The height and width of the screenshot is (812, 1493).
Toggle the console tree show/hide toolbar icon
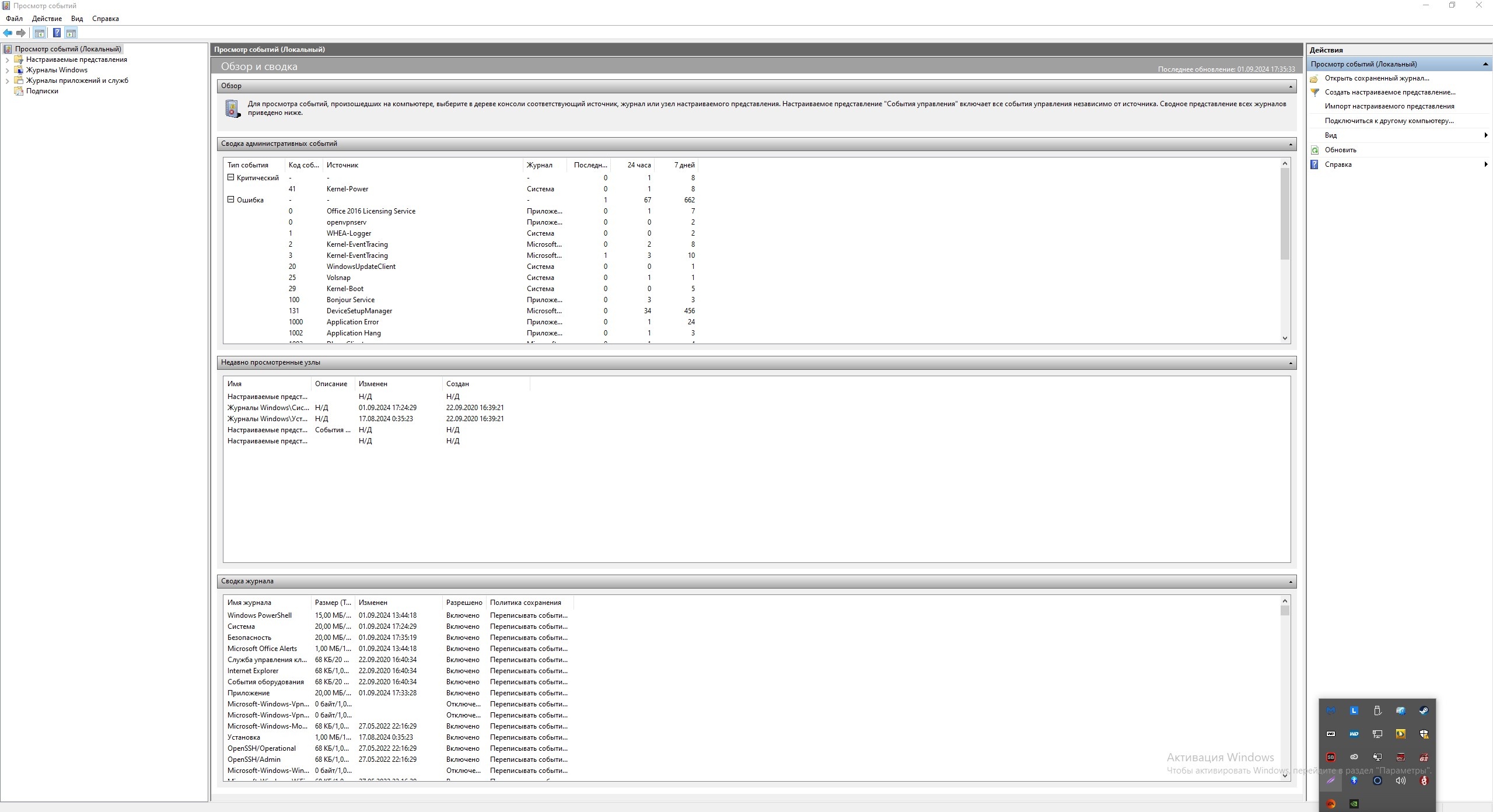click(x=39, y=33)
